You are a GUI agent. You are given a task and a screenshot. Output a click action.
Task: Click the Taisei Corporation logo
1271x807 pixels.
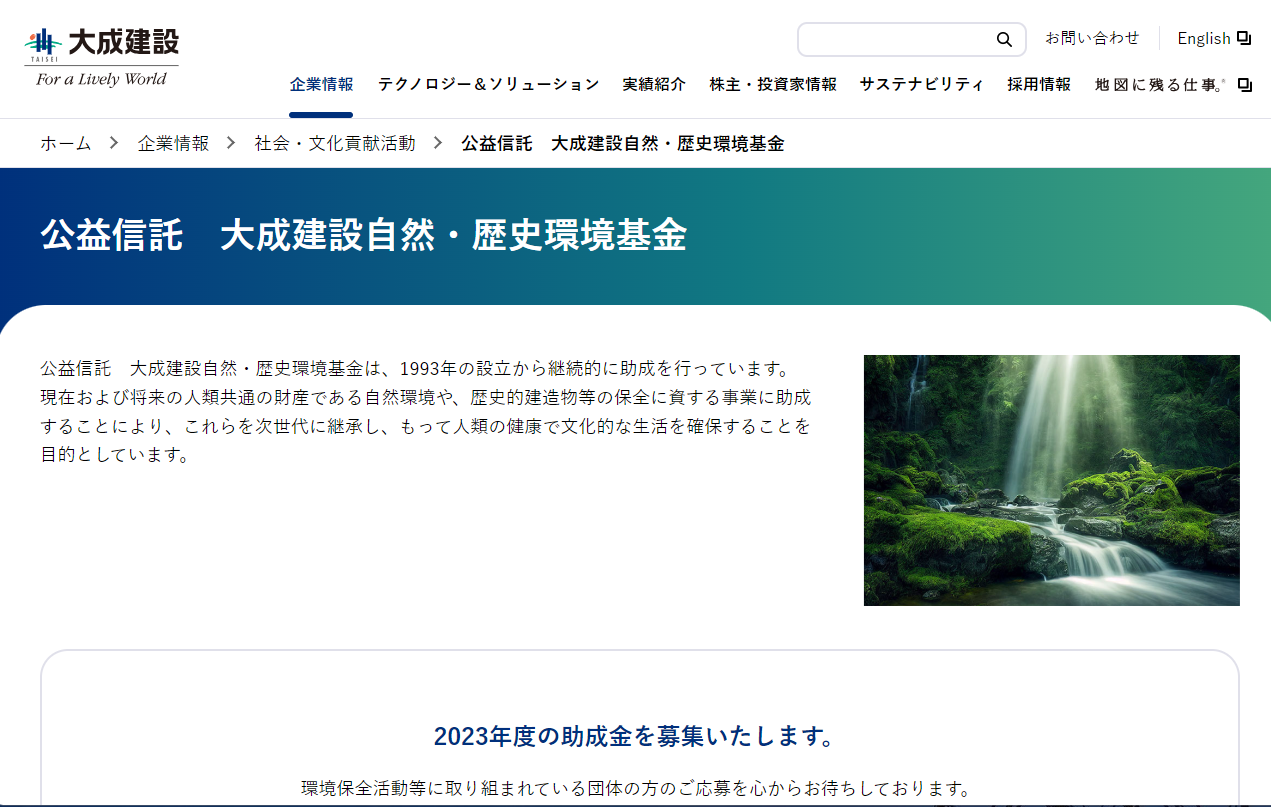pyautogui.click(x=101, y=58)
